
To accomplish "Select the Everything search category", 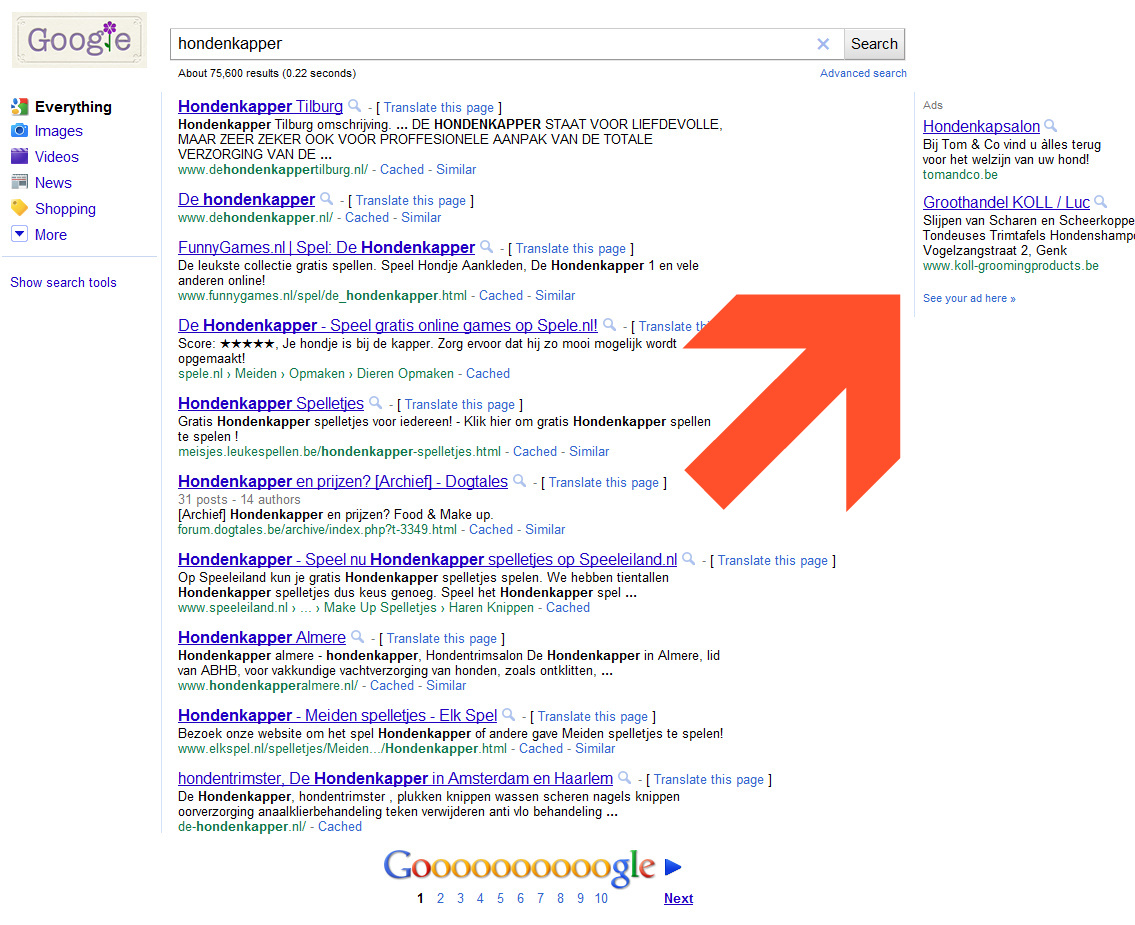I will click(x=73, y=107).
